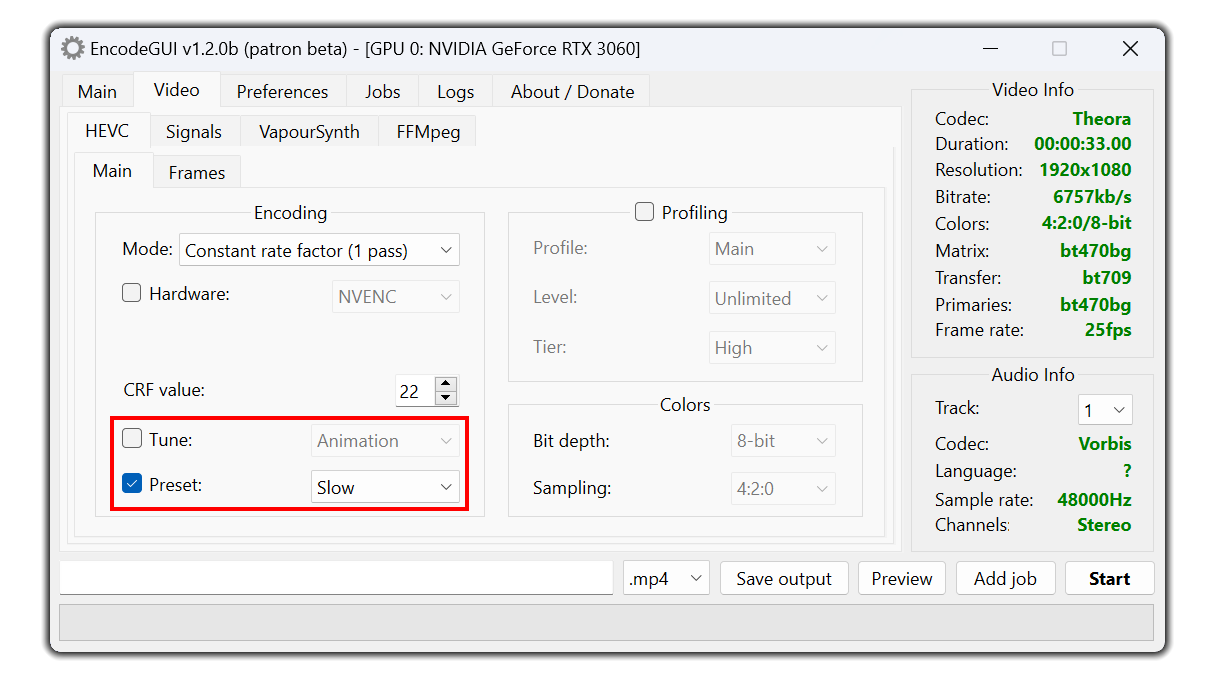Click the Add job button
The image size is (1215, 680).
1005,578
